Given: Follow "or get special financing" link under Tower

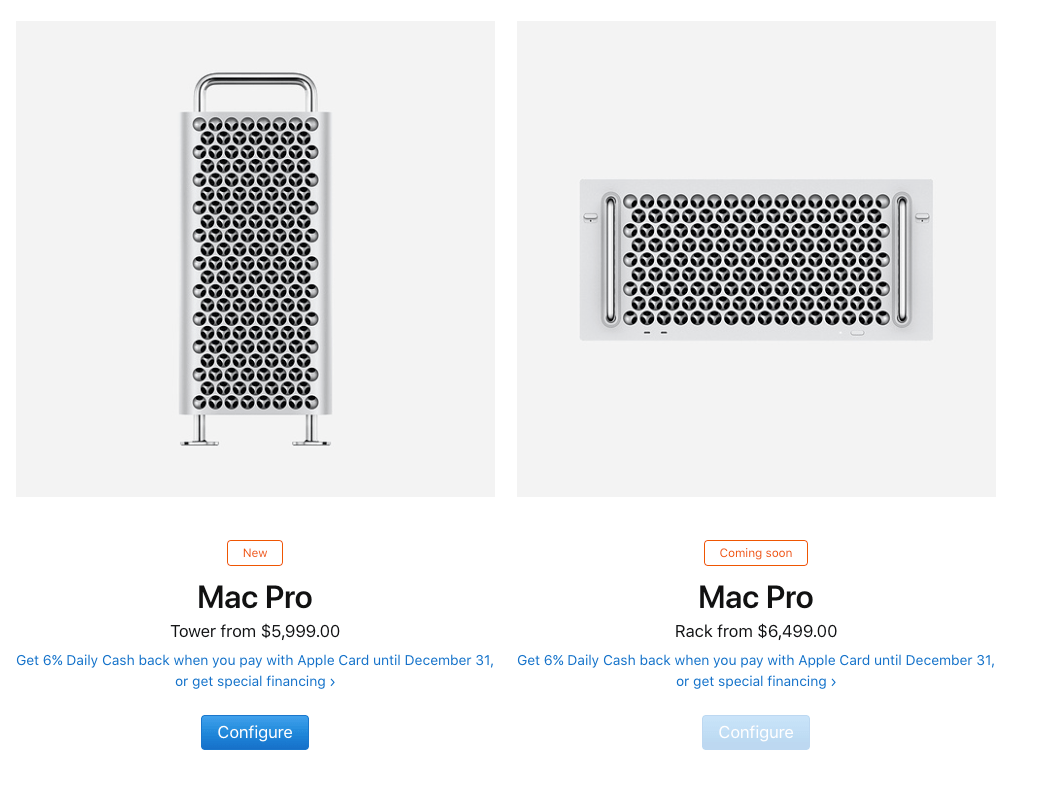Looking at the screenshot, I should coord(250,681).
